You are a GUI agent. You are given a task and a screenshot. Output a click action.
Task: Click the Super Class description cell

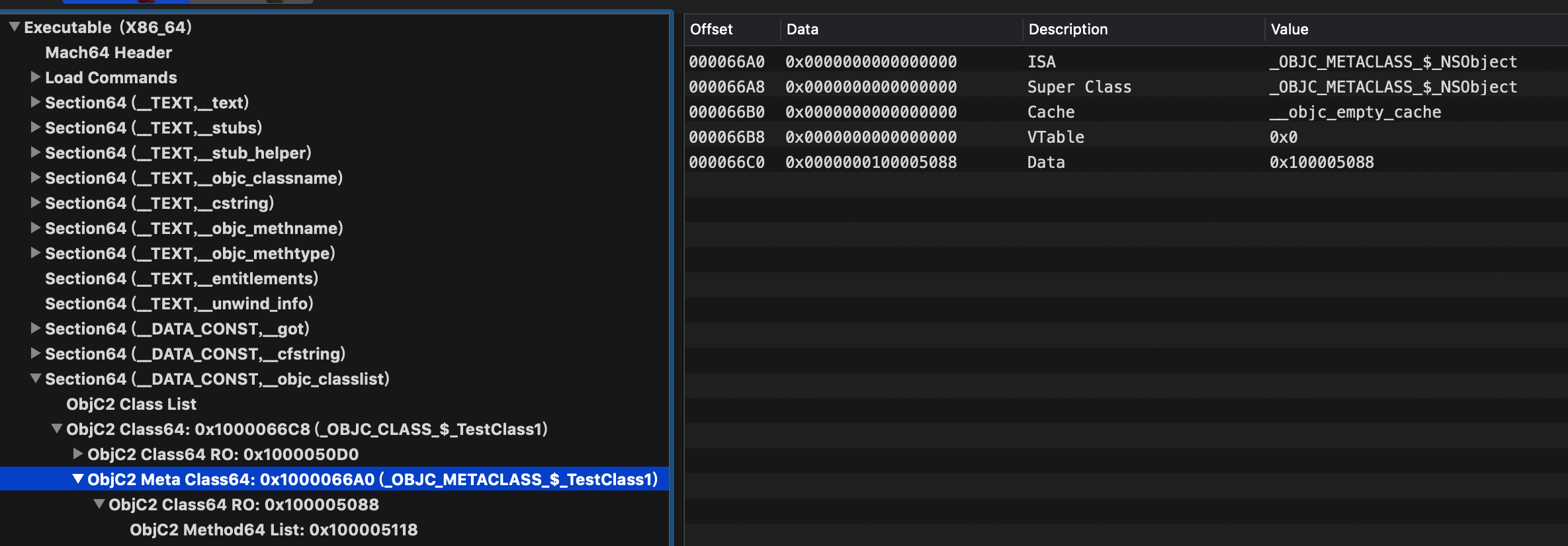tap(1079, 87)
